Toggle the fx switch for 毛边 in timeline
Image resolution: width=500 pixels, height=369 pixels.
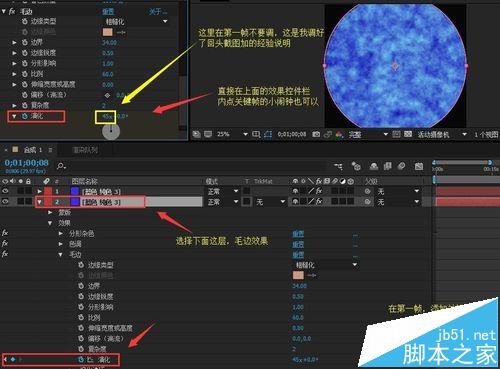5,254
